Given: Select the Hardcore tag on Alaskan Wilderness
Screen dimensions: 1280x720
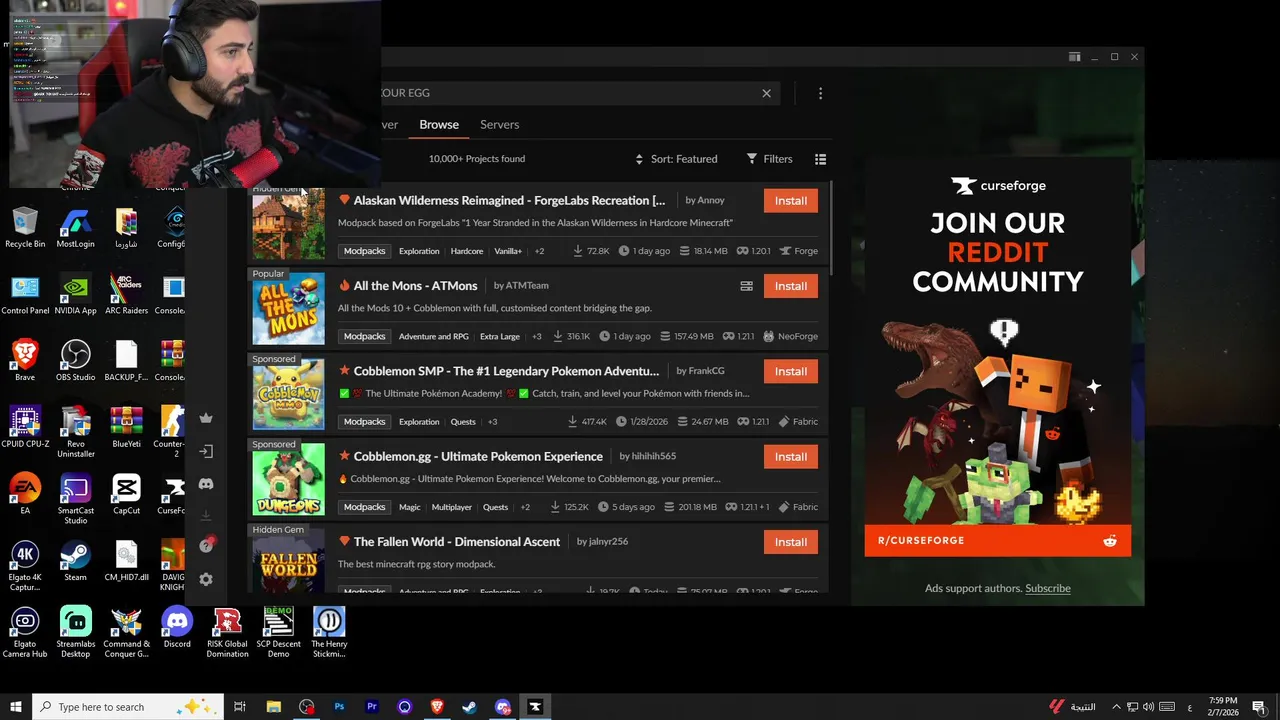Looking at the screenshot, I should click(467, 251).
